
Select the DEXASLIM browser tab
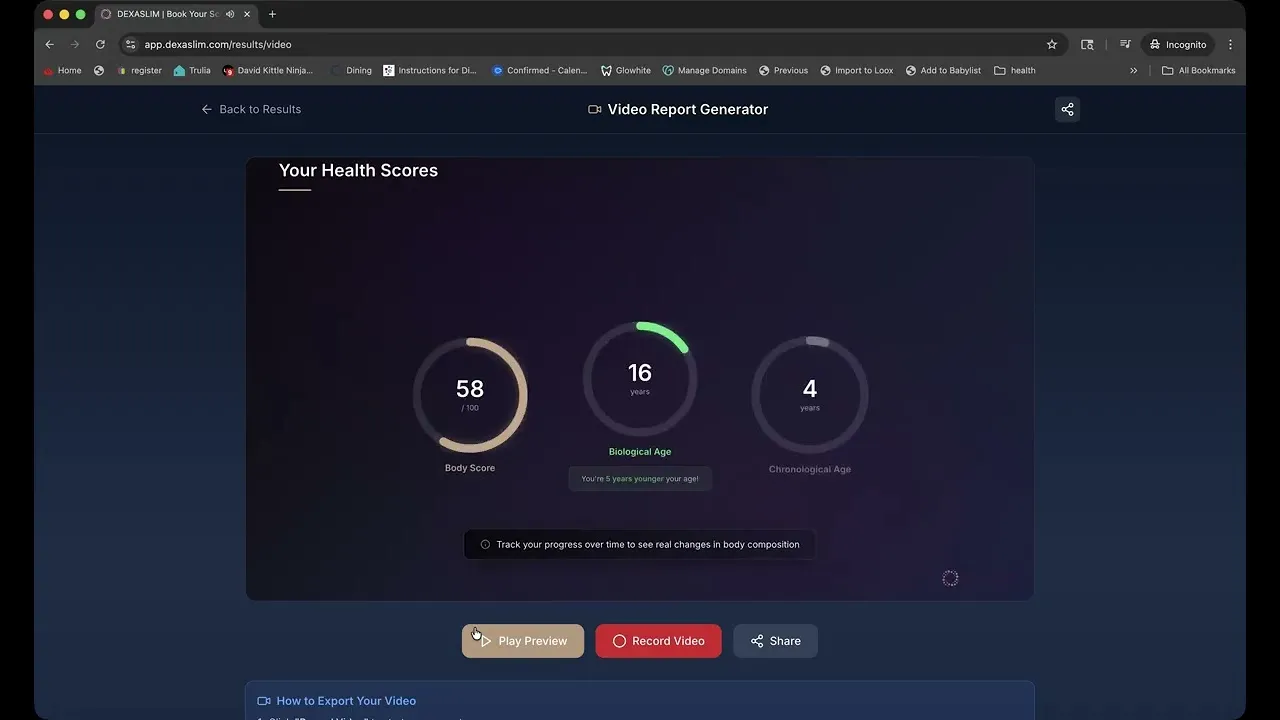[175, 14]
